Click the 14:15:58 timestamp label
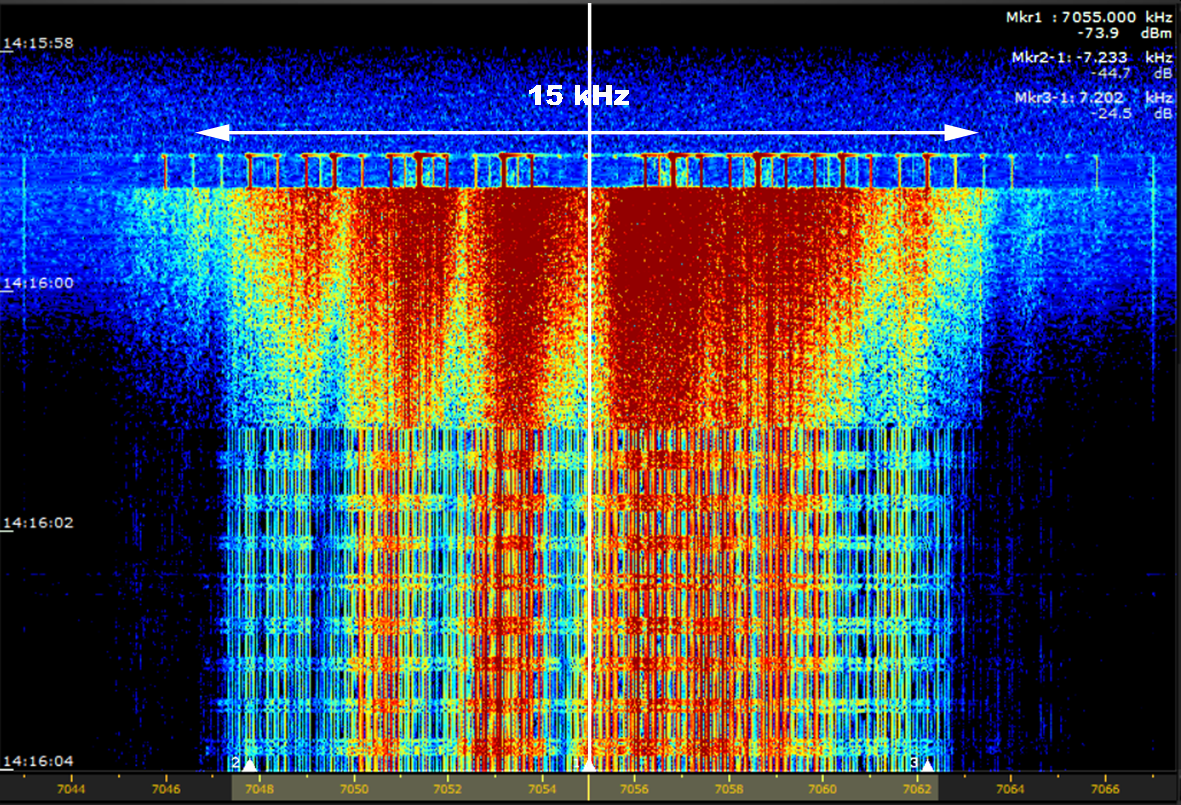Screen dimensions: 1181x805 pos(39,43)
